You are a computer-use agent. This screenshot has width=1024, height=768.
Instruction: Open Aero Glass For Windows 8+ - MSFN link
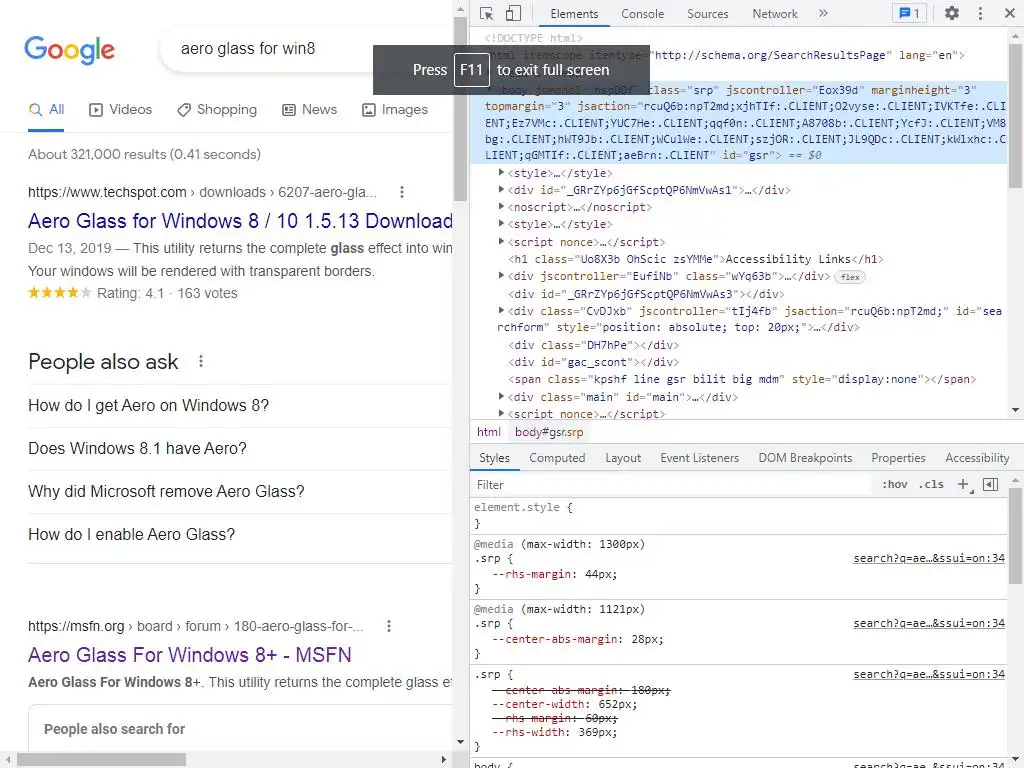coord(189,654)
